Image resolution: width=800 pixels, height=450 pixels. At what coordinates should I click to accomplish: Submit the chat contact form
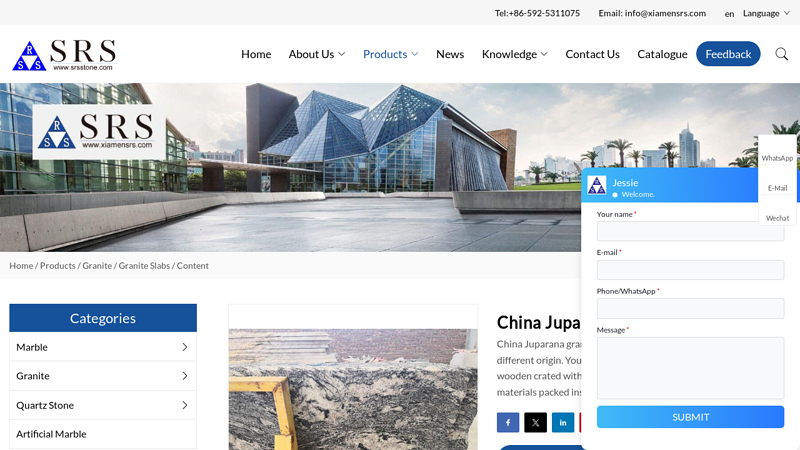[690, 417]
